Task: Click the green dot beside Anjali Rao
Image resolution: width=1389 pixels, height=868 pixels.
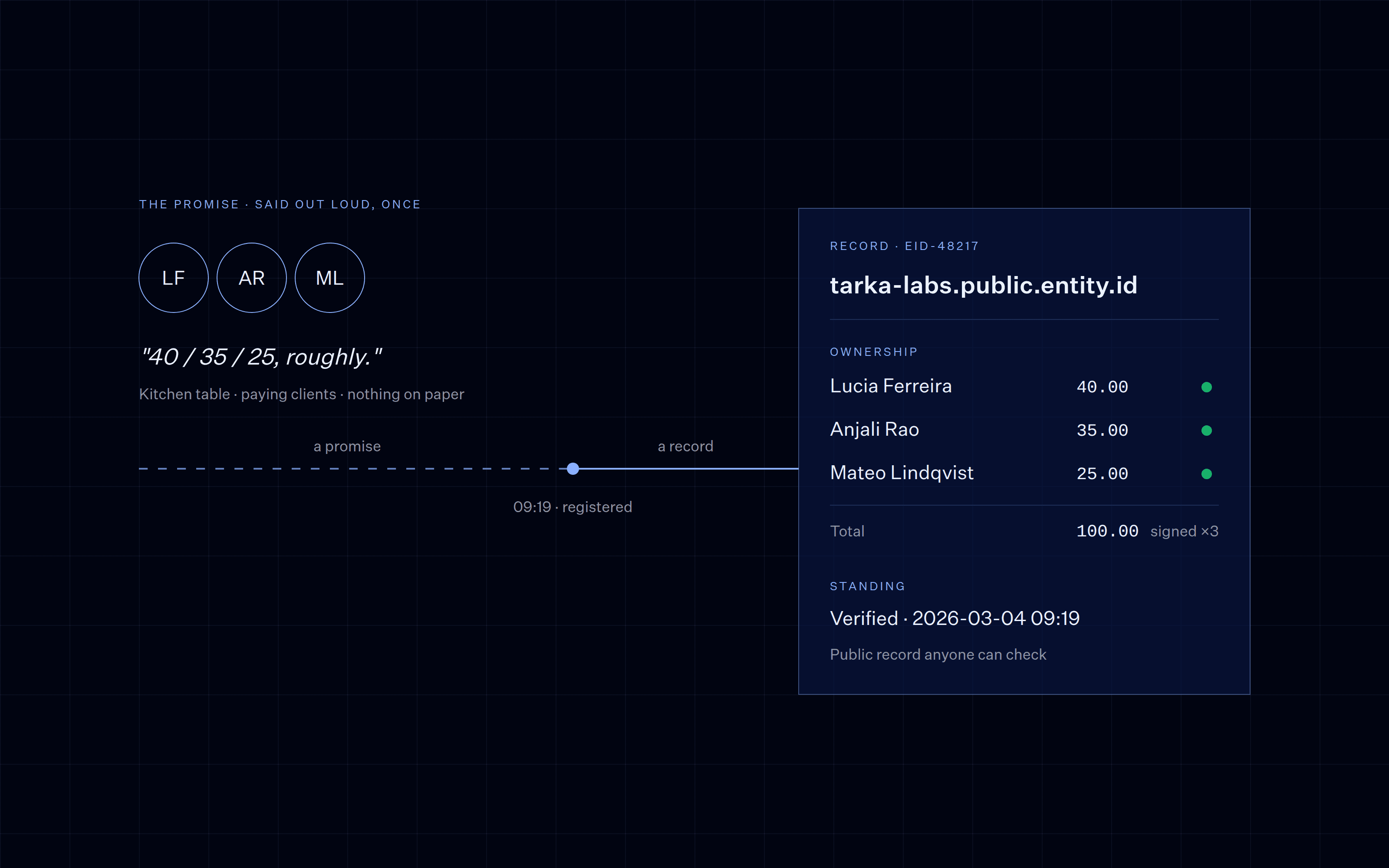Action: coord(1207,431)
